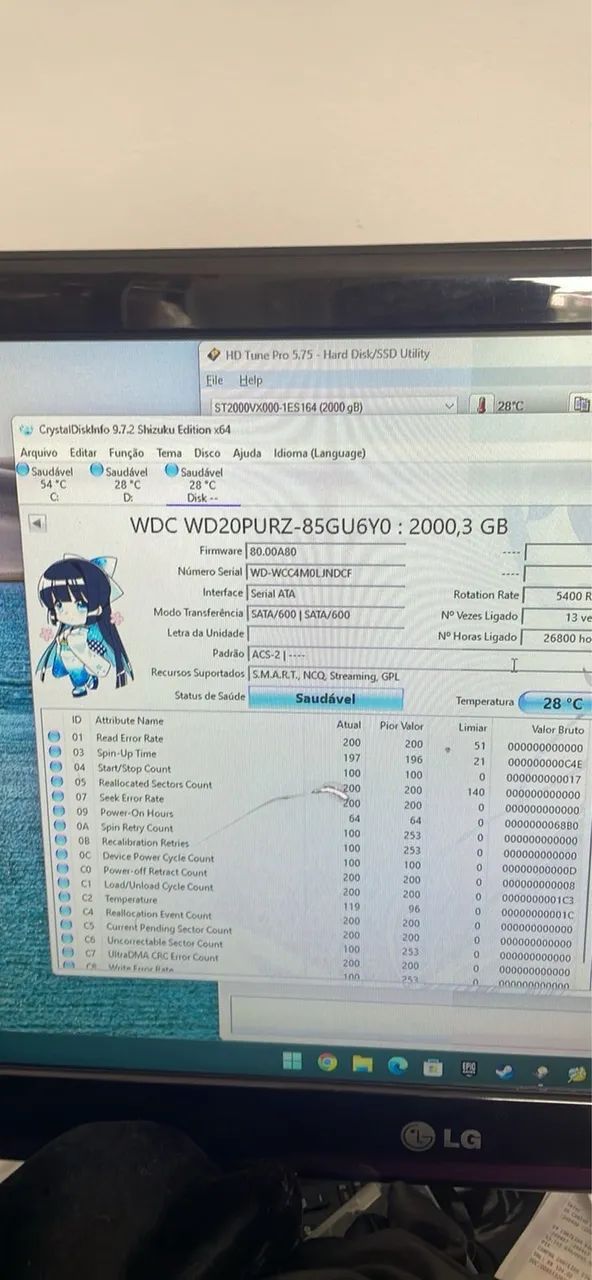Open Steam from the taskbar
The image size is (592, 1280).
pos(504,1072)
